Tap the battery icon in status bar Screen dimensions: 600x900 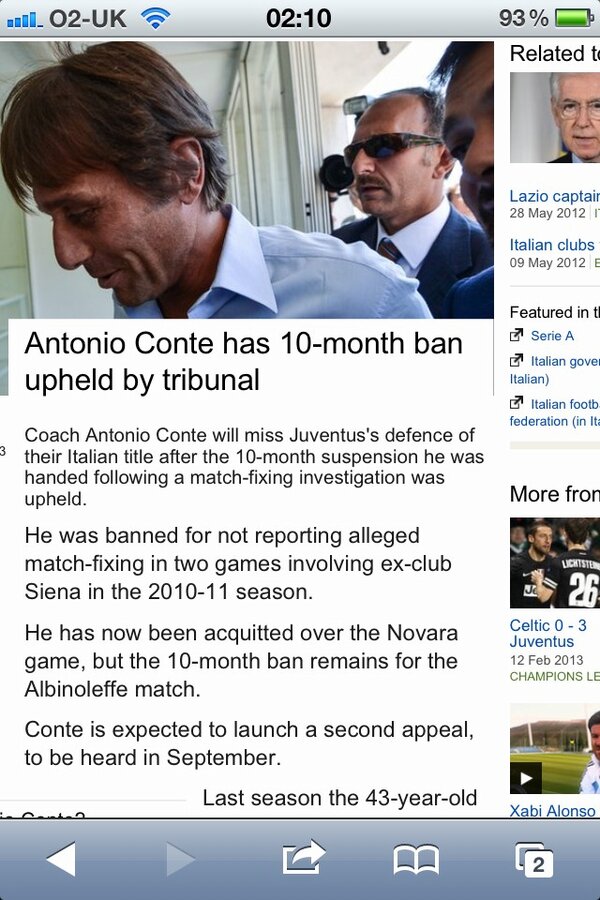click(575, 18)
